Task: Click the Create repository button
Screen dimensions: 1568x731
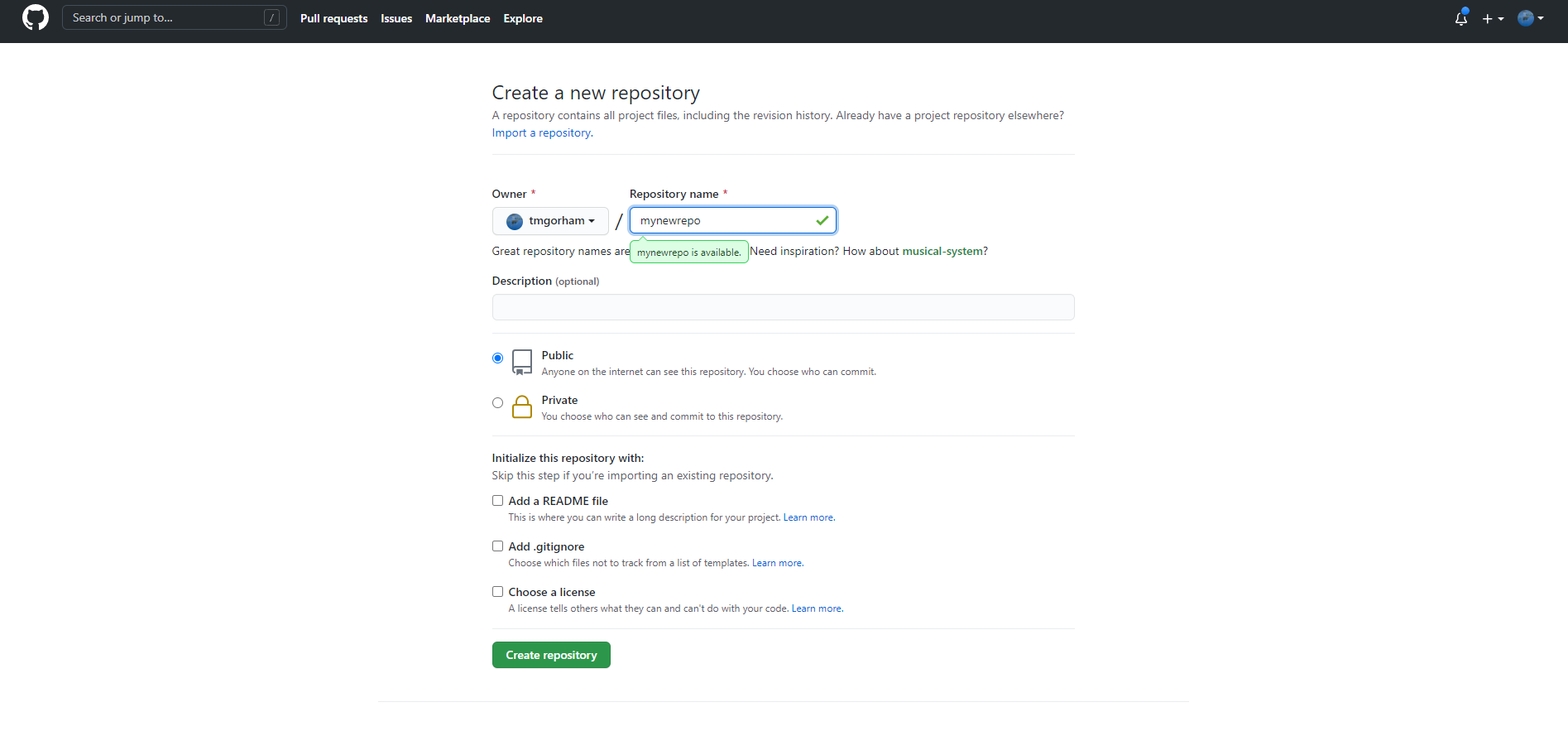Action: point(551,655)
